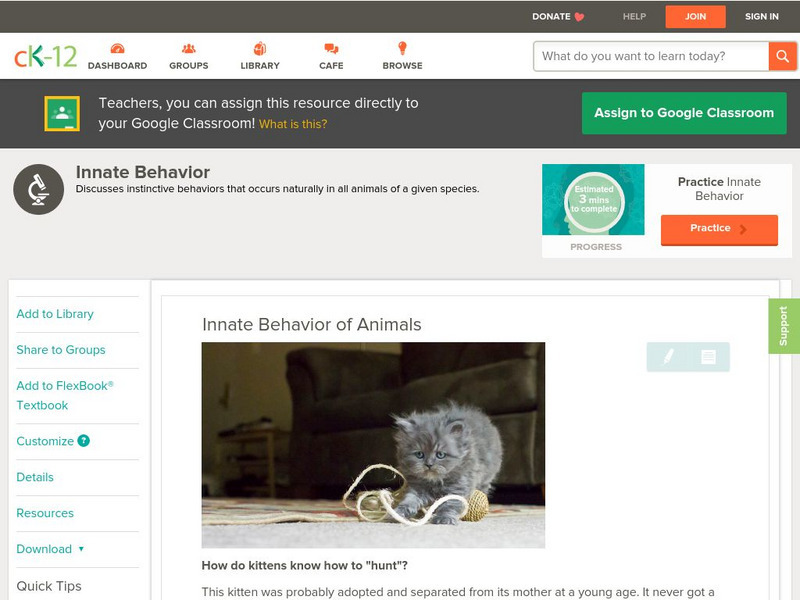Click the Practice Innate Behavior label

[x=719, y=189]
